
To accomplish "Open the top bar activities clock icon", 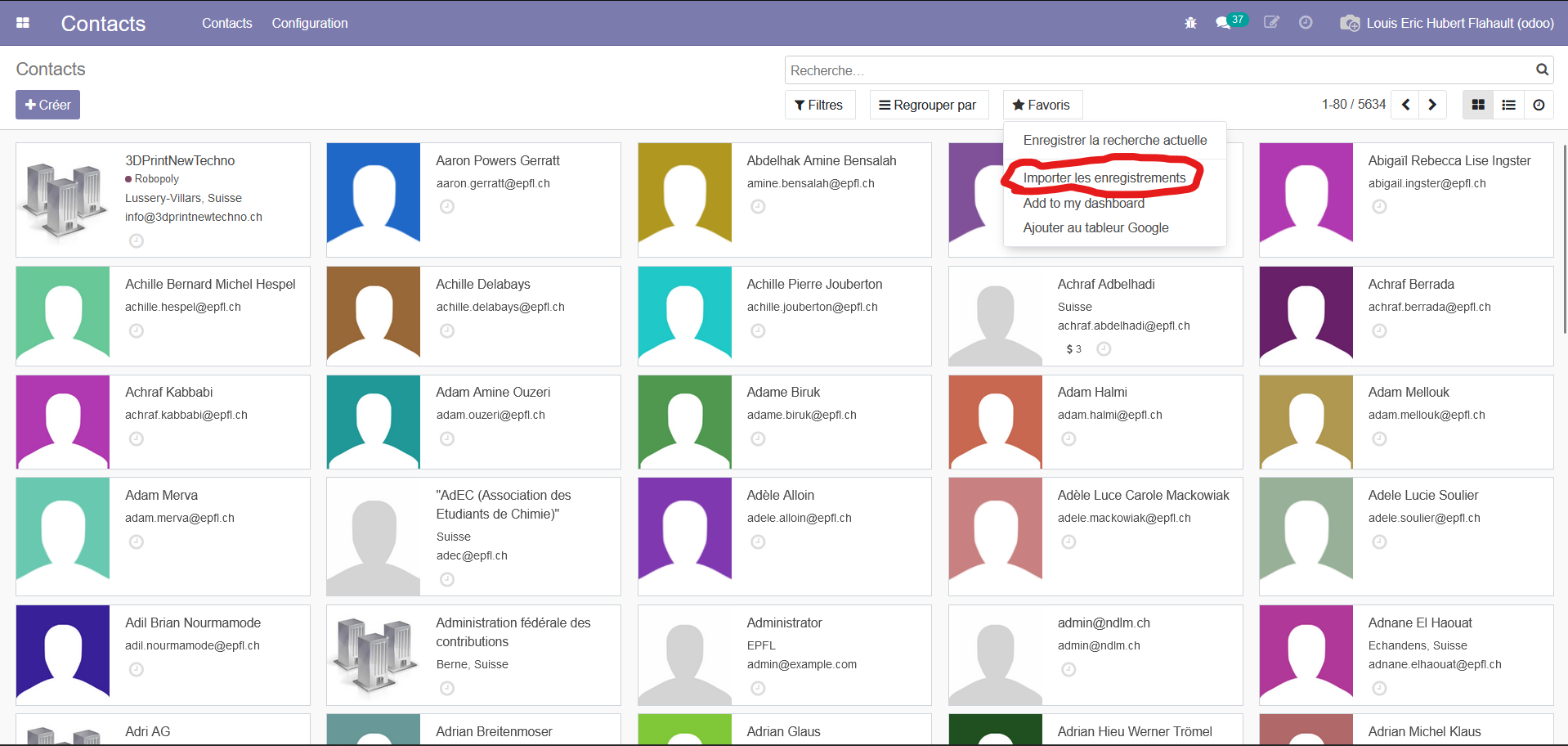I will point(1306,23).
